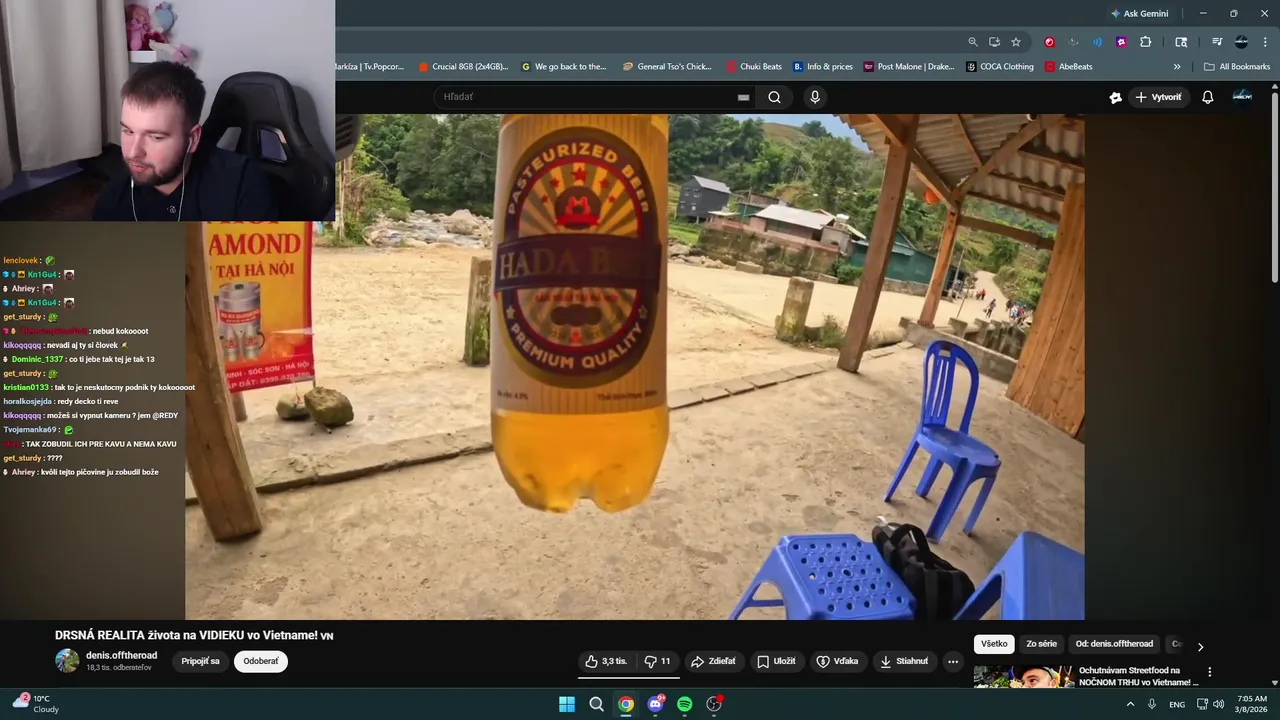Open Crucial 8GB (2x4GB) bookmark
The width and height of the screenshot is (1280, 720).
click(x=465, y=67)
